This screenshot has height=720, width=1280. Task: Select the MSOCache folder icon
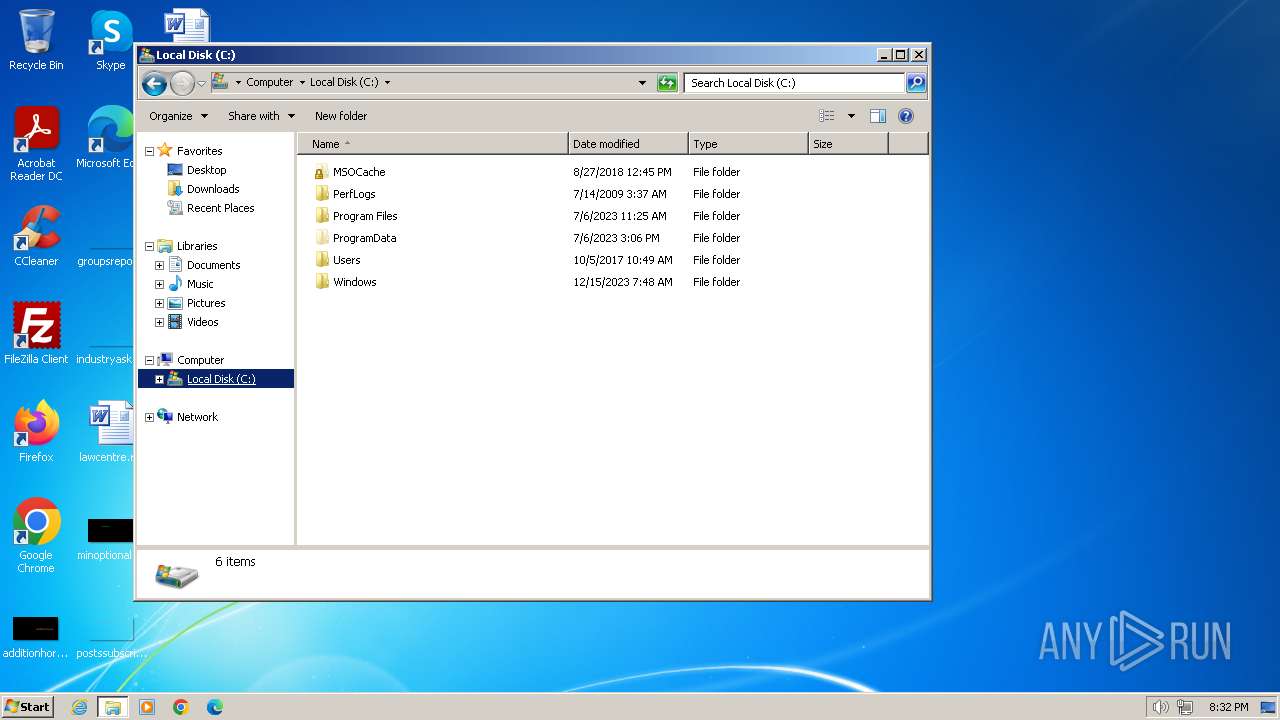pyautogui.click(x=321, y=172)
